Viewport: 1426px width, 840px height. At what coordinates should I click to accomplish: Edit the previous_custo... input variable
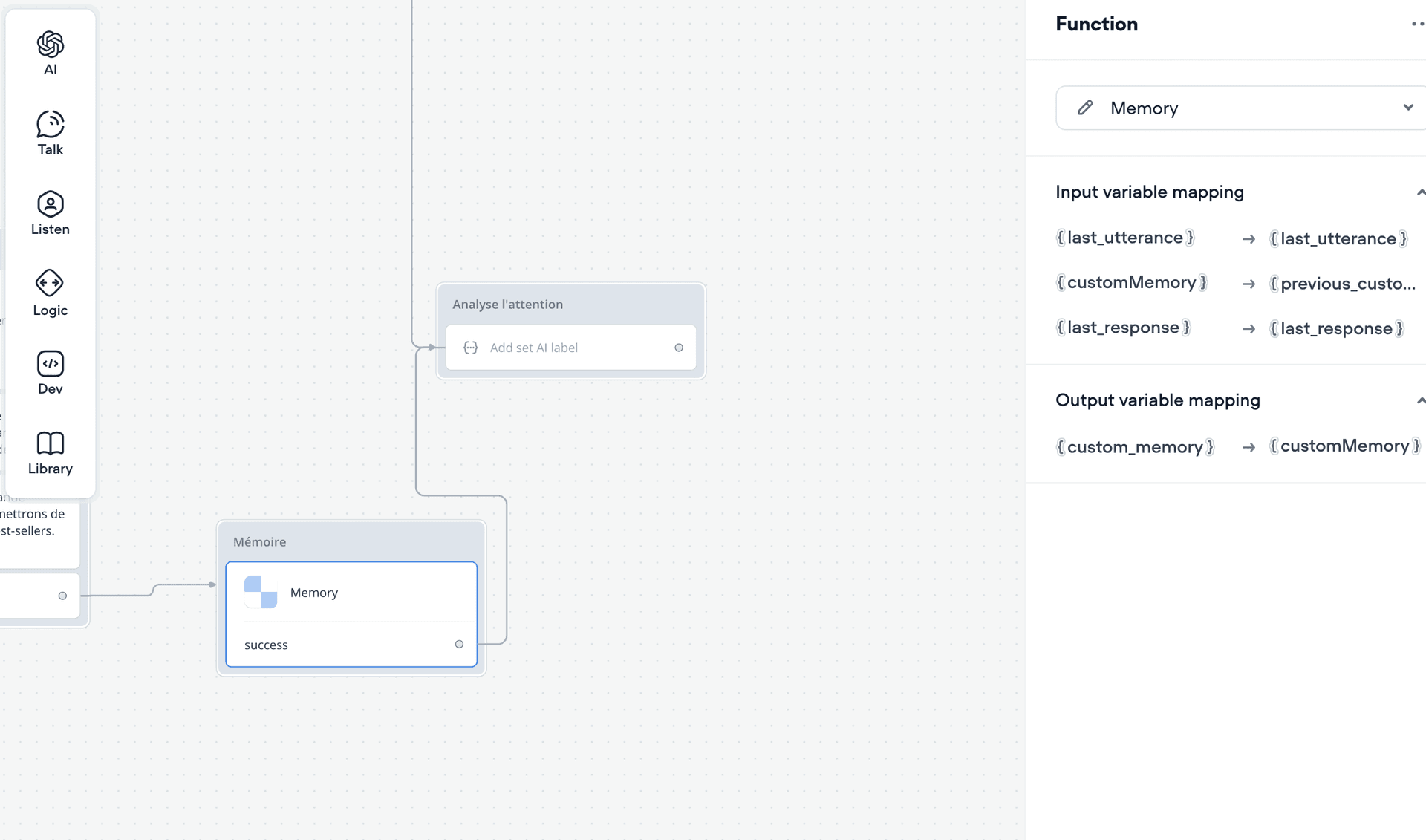click(1342, 284)
